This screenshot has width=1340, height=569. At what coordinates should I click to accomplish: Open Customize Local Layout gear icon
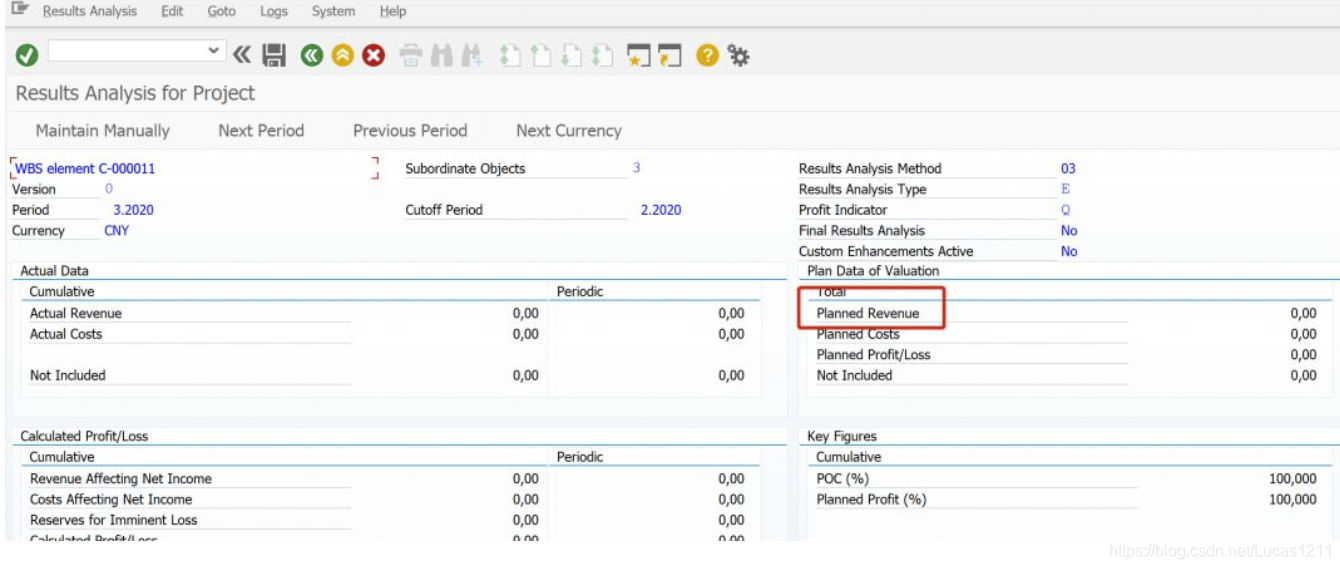click(739, 56)
